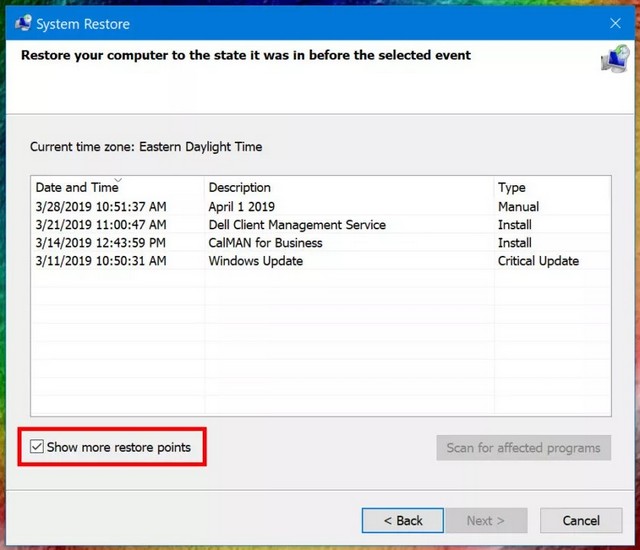Uncheck Show more restore points checkbox
This screenshot has height=550, width=640.
pyautogui.click(x=37, y=446)
